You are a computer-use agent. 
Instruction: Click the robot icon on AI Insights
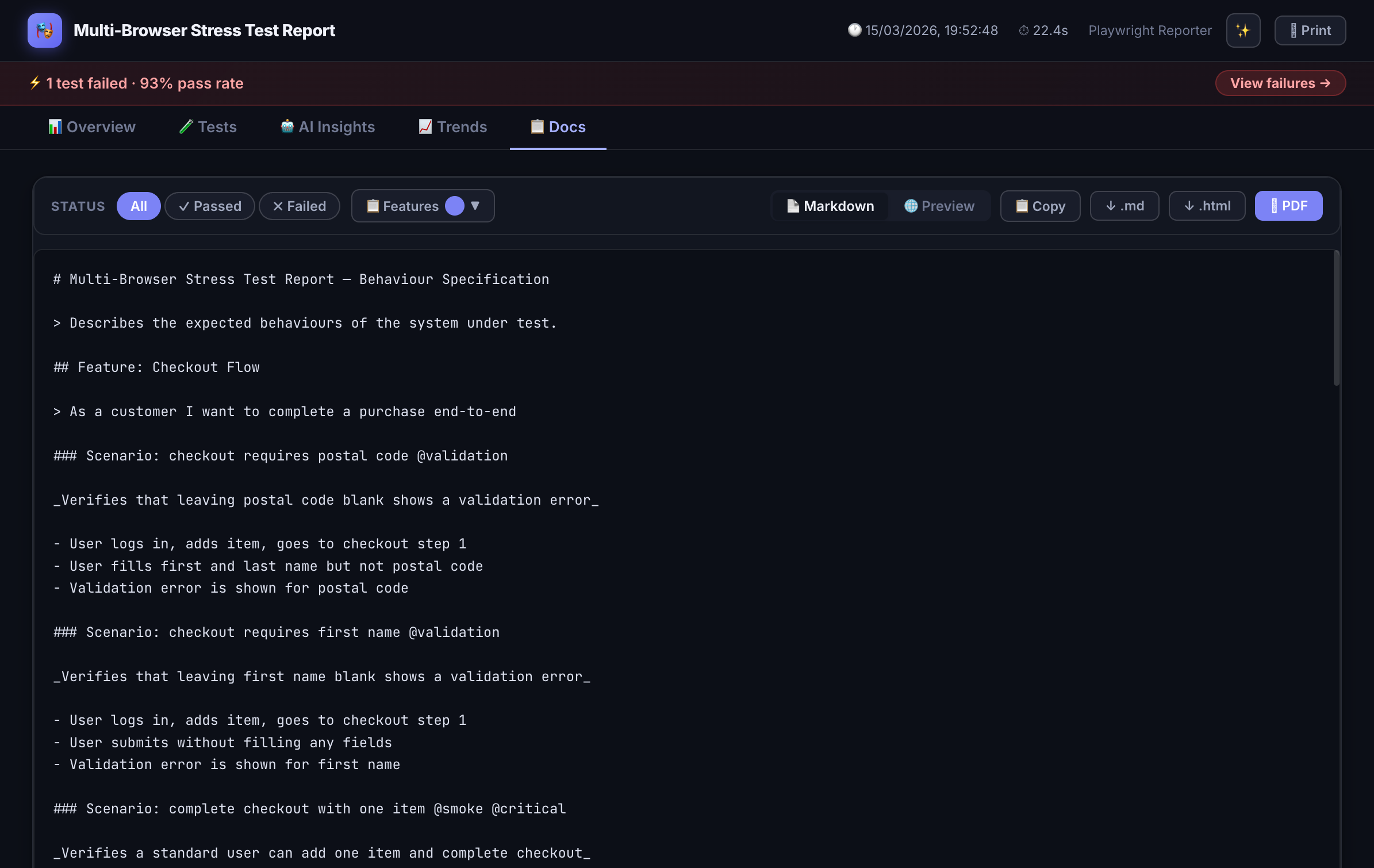(287, 126)
